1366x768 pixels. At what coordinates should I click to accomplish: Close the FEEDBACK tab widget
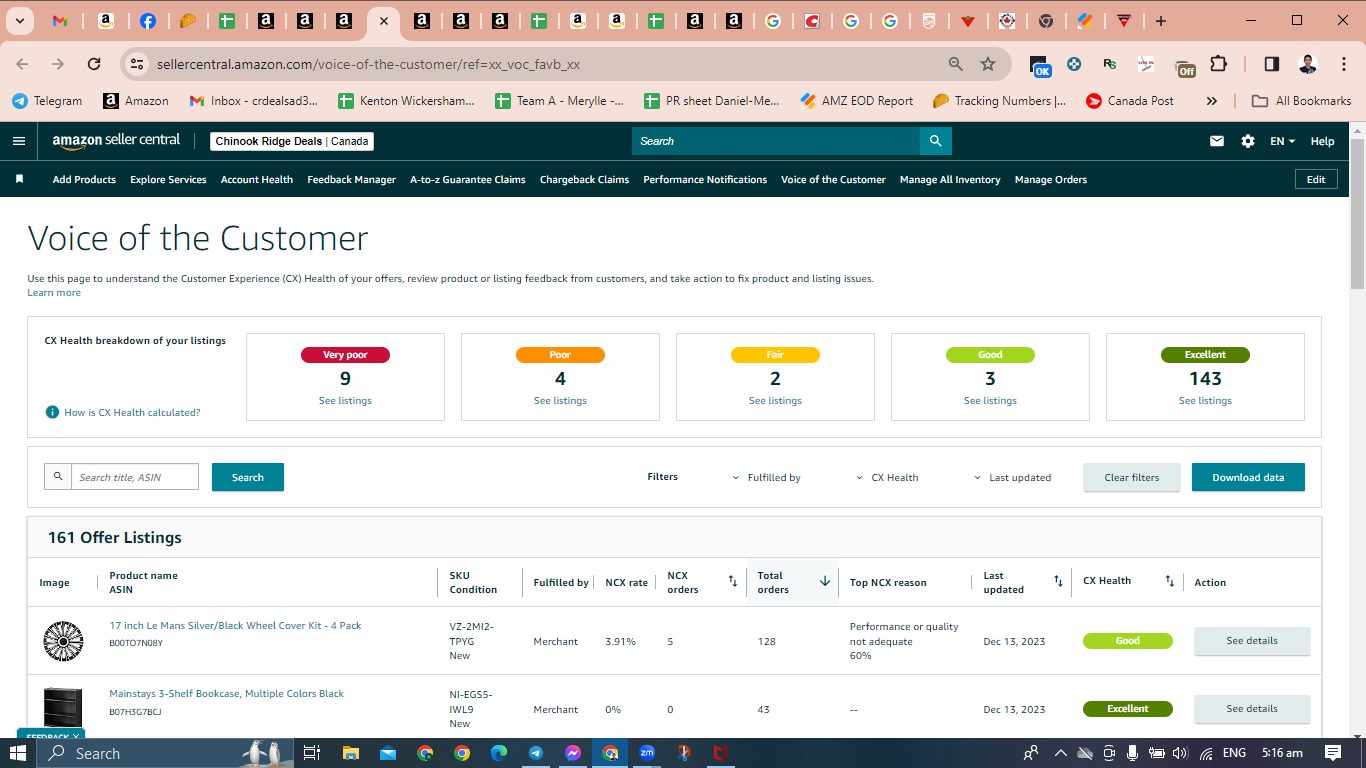click(76, 736)
